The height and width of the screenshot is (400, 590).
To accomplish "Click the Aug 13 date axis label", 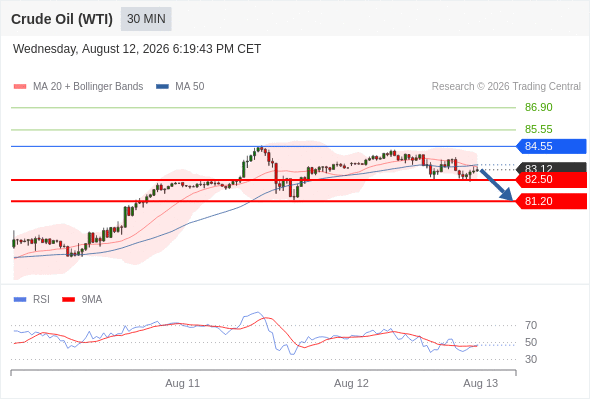I will pos(481,383).
